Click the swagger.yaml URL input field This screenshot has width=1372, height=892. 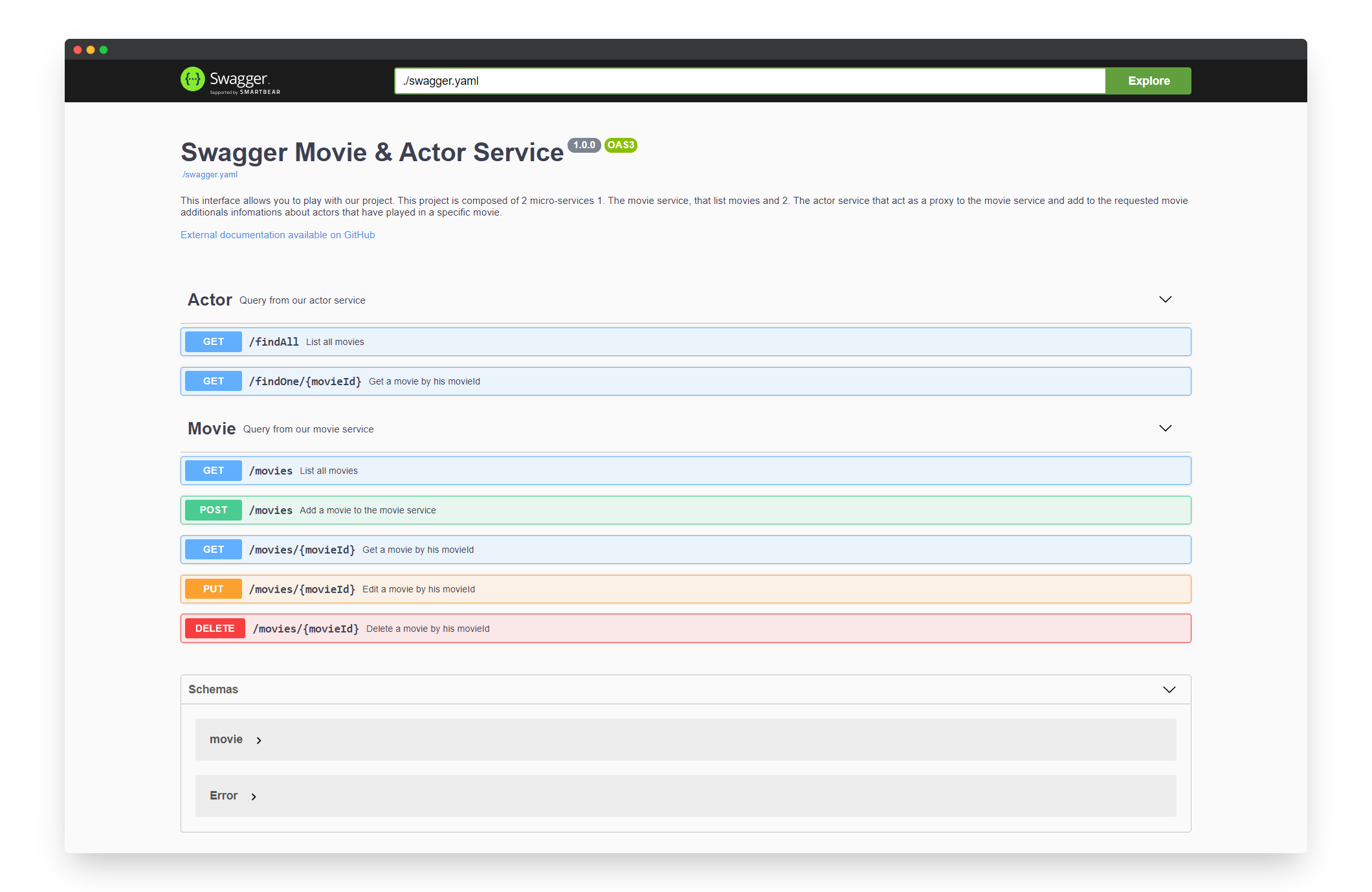749,81
